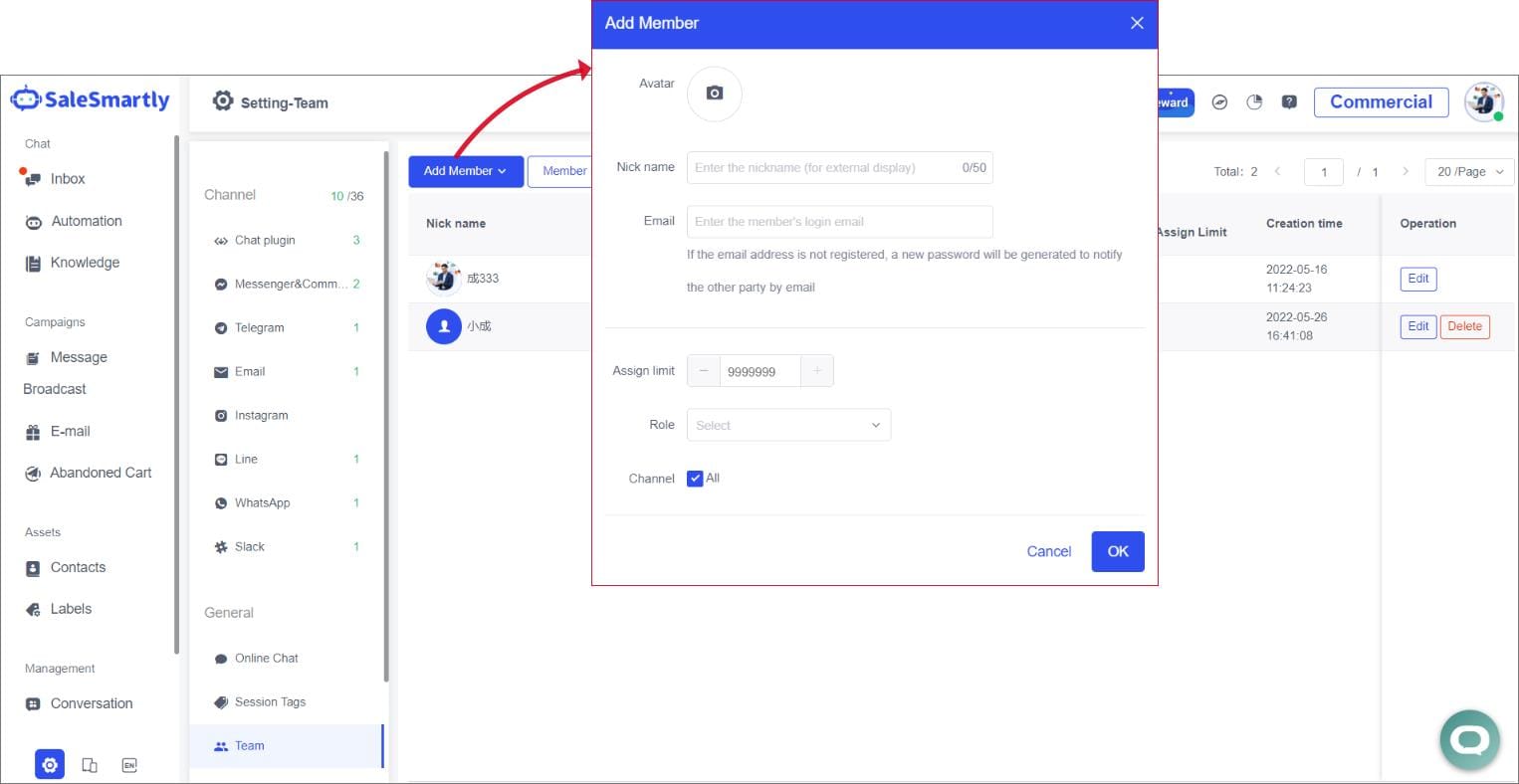This screenshot has width=1519, height=784.
Task: Open the pie chart statistics icon
Action: coord(1254,101)
